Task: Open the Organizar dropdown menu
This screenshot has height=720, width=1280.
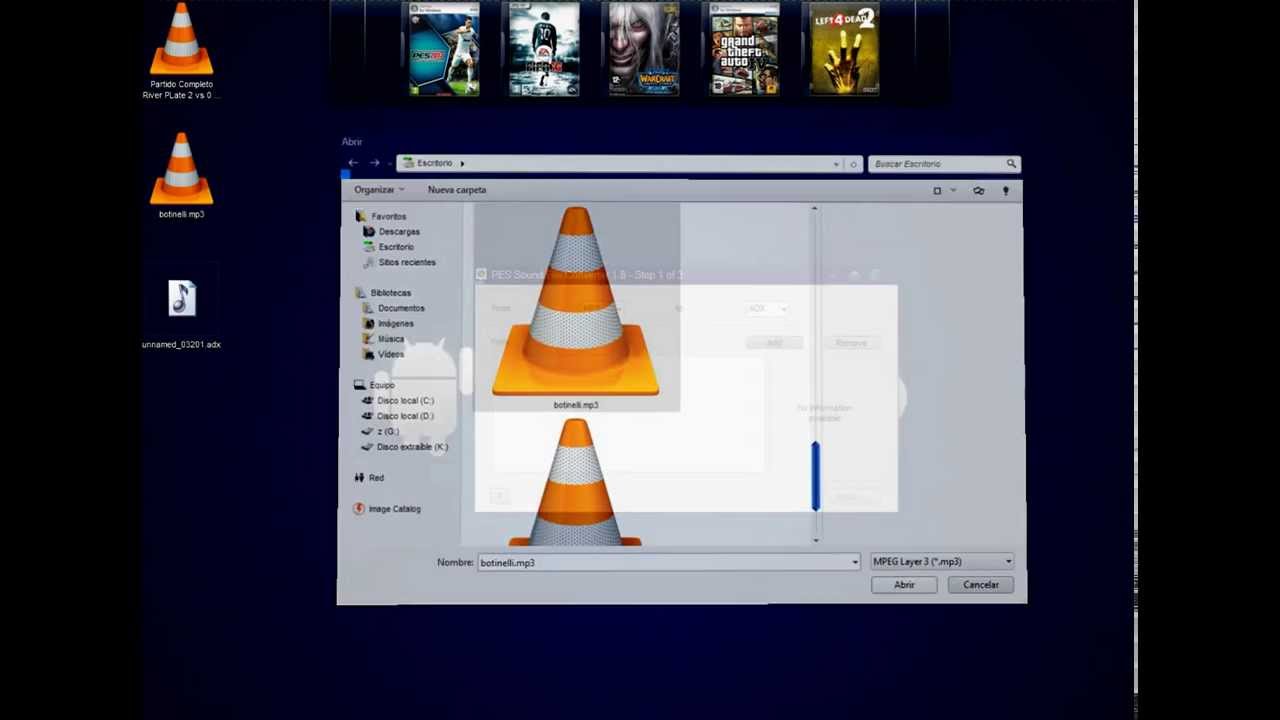Action: click(x=378, y=190)
